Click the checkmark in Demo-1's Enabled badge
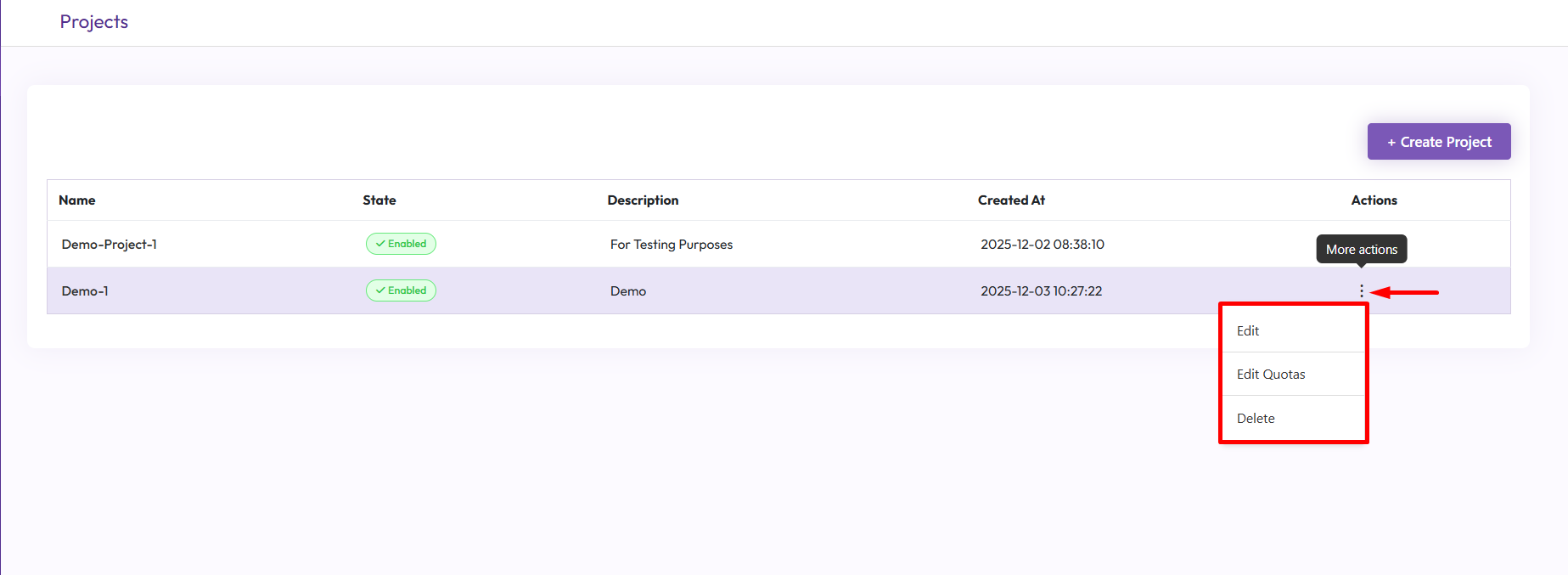Screen dimensions: 1568x575 (380, 290)
